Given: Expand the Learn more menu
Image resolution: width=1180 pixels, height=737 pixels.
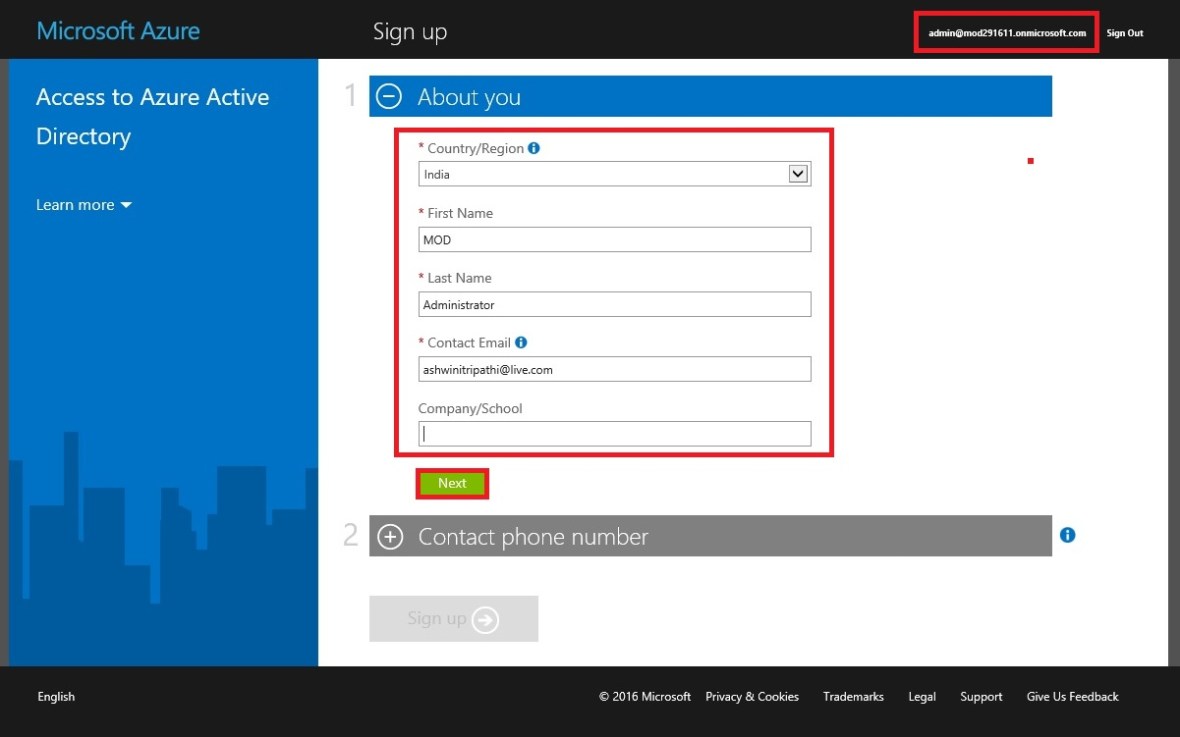Looking at the screenshot, I should (84, 205).
